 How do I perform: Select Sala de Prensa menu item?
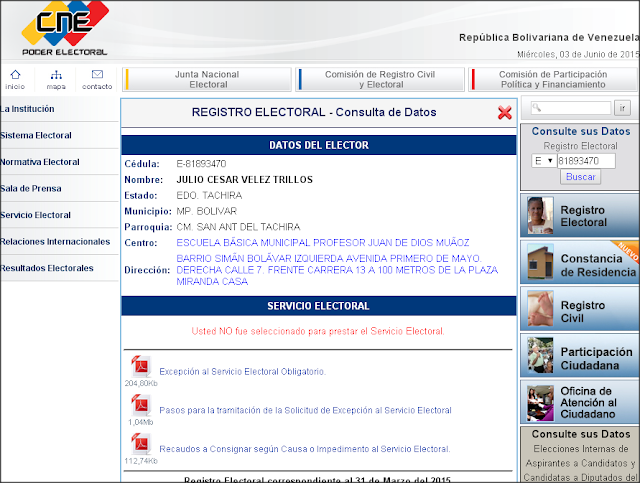[x=31, y=189]
